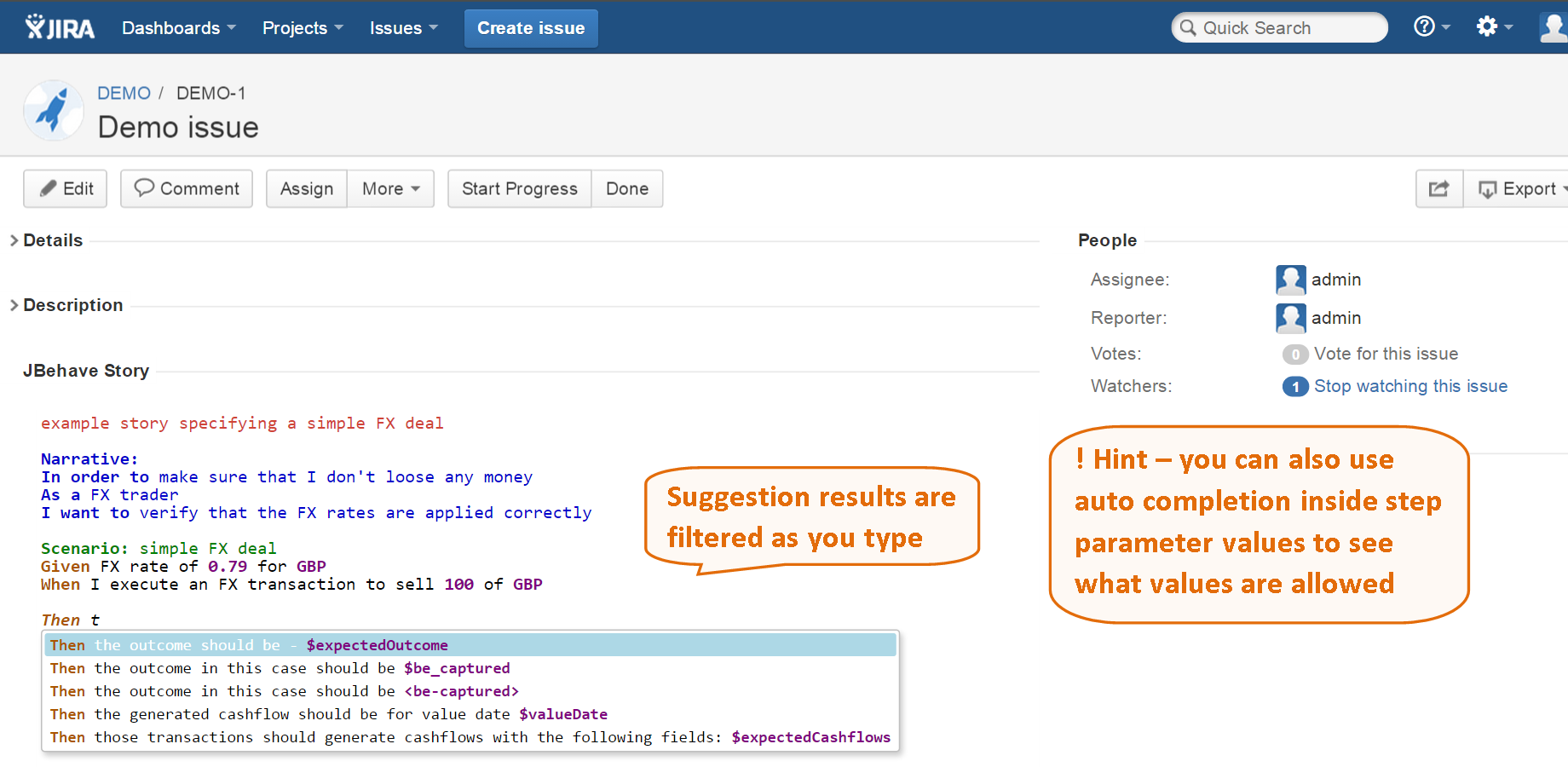This screenshot has width=1568, height=767.
Task: Select suggestion ending with $expectedOutcome
Action: click(x=470, y=645)
